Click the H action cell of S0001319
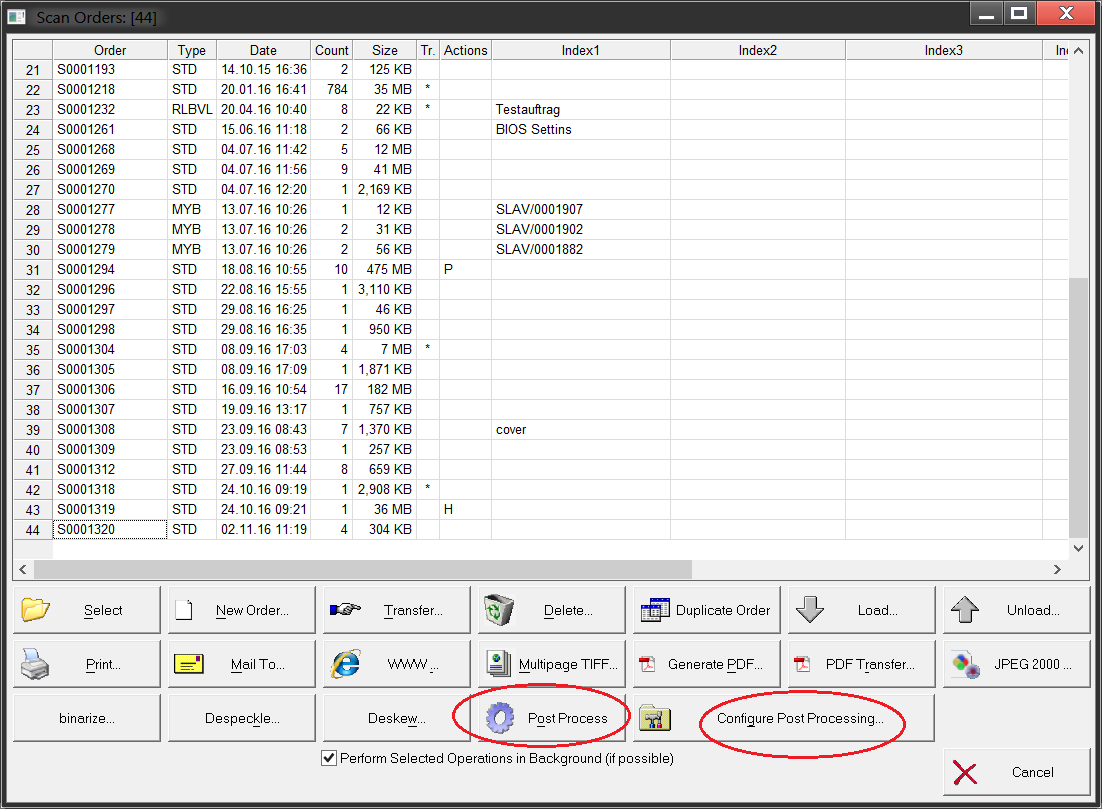 click(x=465, y=510)
